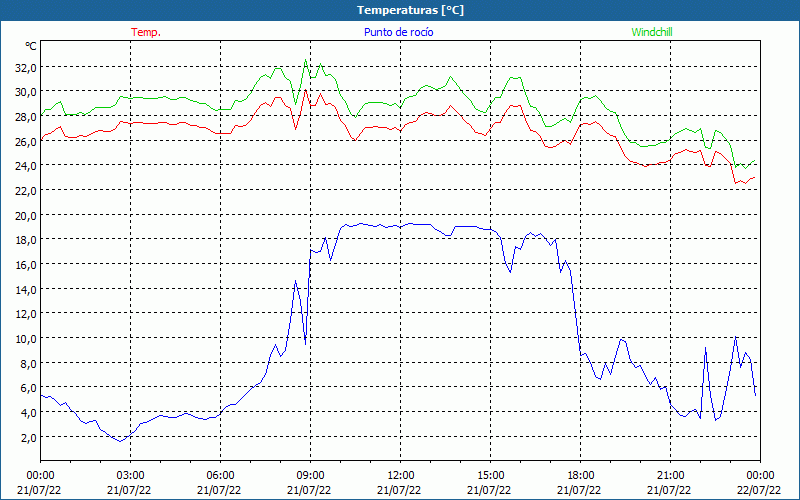Click the '°C' axis unit label

pyautogui.click(x=31, y=46)
